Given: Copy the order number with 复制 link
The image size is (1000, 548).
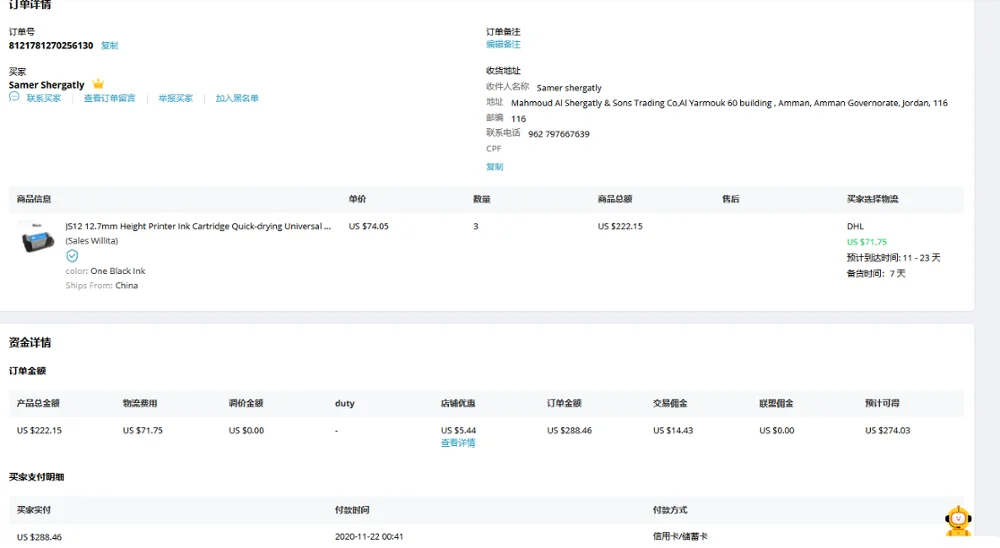Looking at the screenshot, I should [x=110, y=45].
